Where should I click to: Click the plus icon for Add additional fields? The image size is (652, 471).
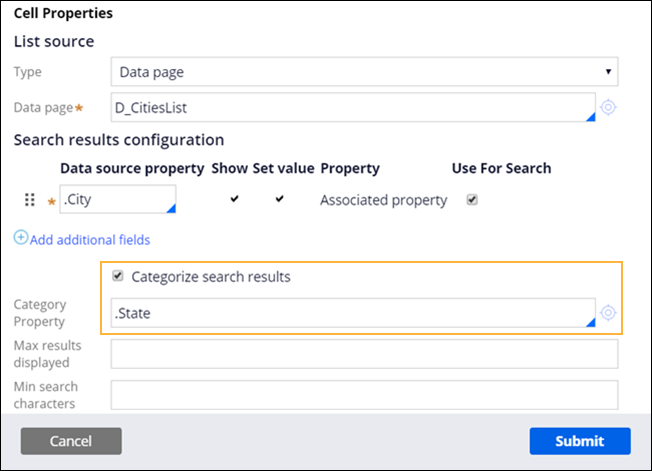pos(21,239)
